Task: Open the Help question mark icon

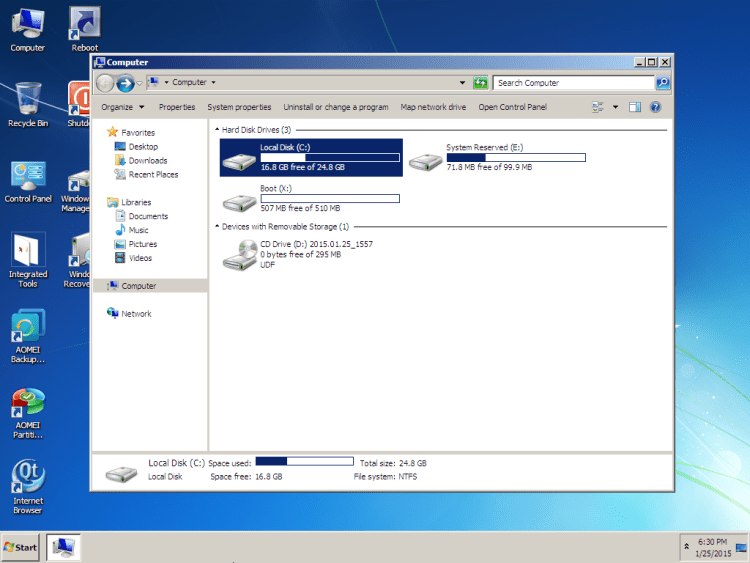Action: click(655, 107)
